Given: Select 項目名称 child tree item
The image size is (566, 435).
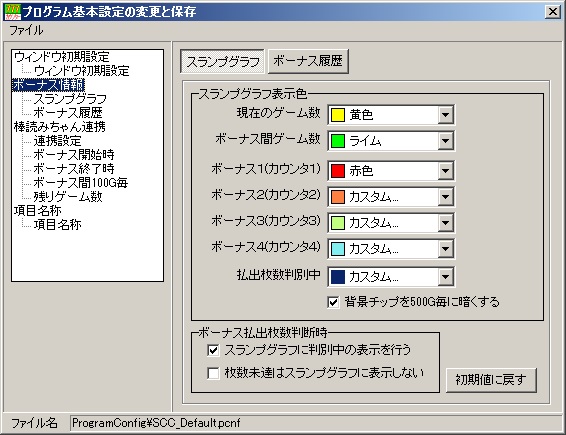Looking at the screenshot, I should (x=57, y=225).
